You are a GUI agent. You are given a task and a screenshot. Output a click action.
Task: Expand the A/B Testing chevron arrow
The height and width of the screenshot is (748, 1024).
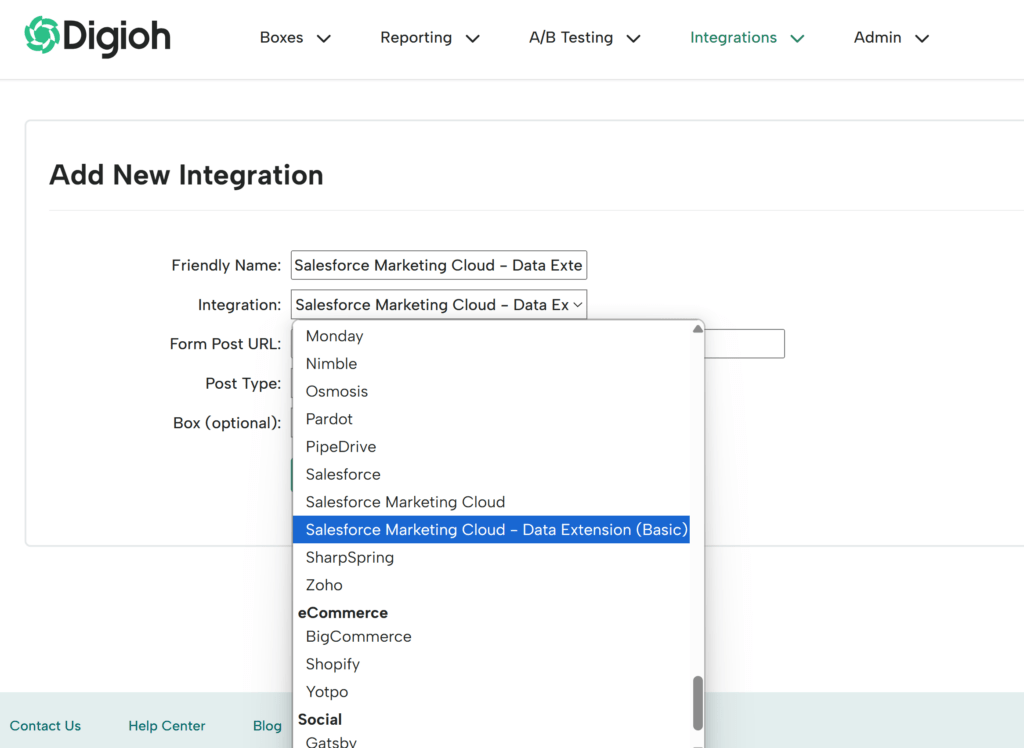point(633,39)
